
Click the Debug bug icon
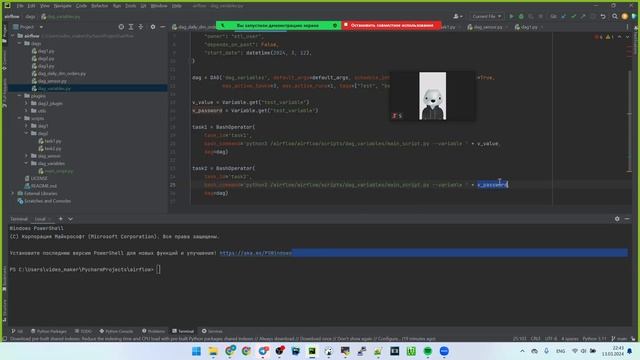pyautogui.click(x=521, y=16)
